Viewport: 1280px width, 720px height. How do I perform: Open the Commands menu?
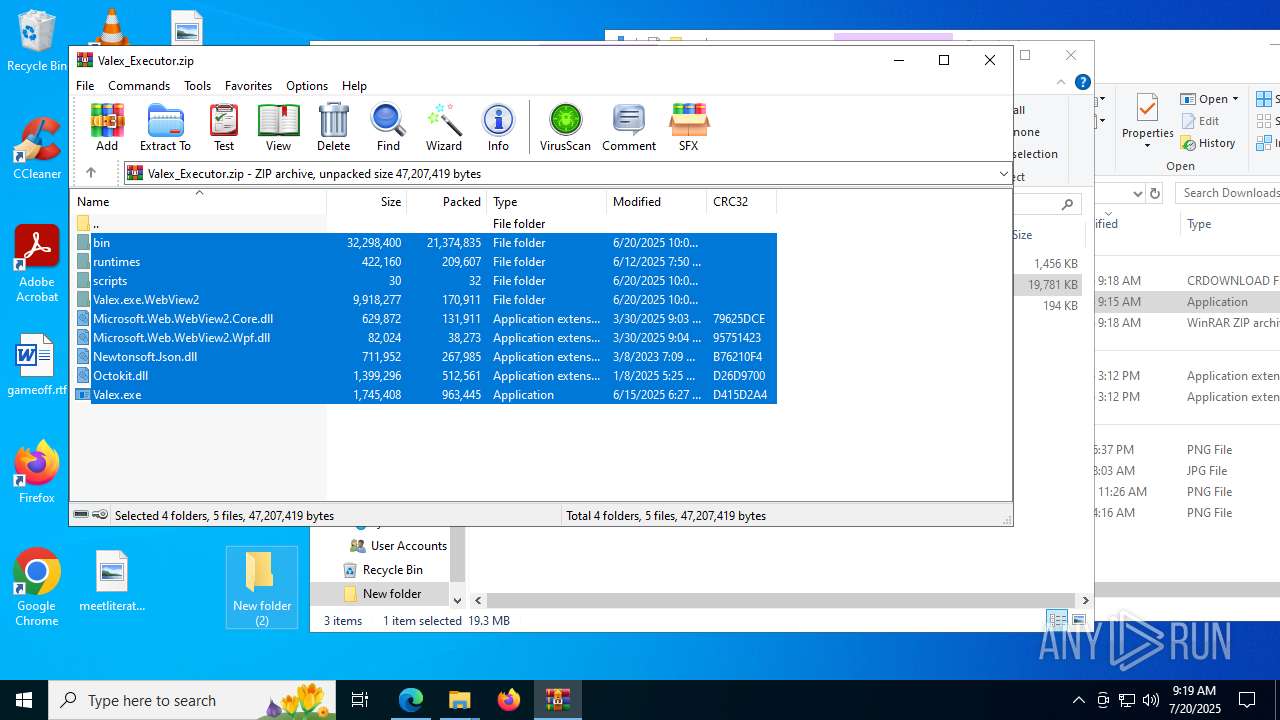point(139,86)
